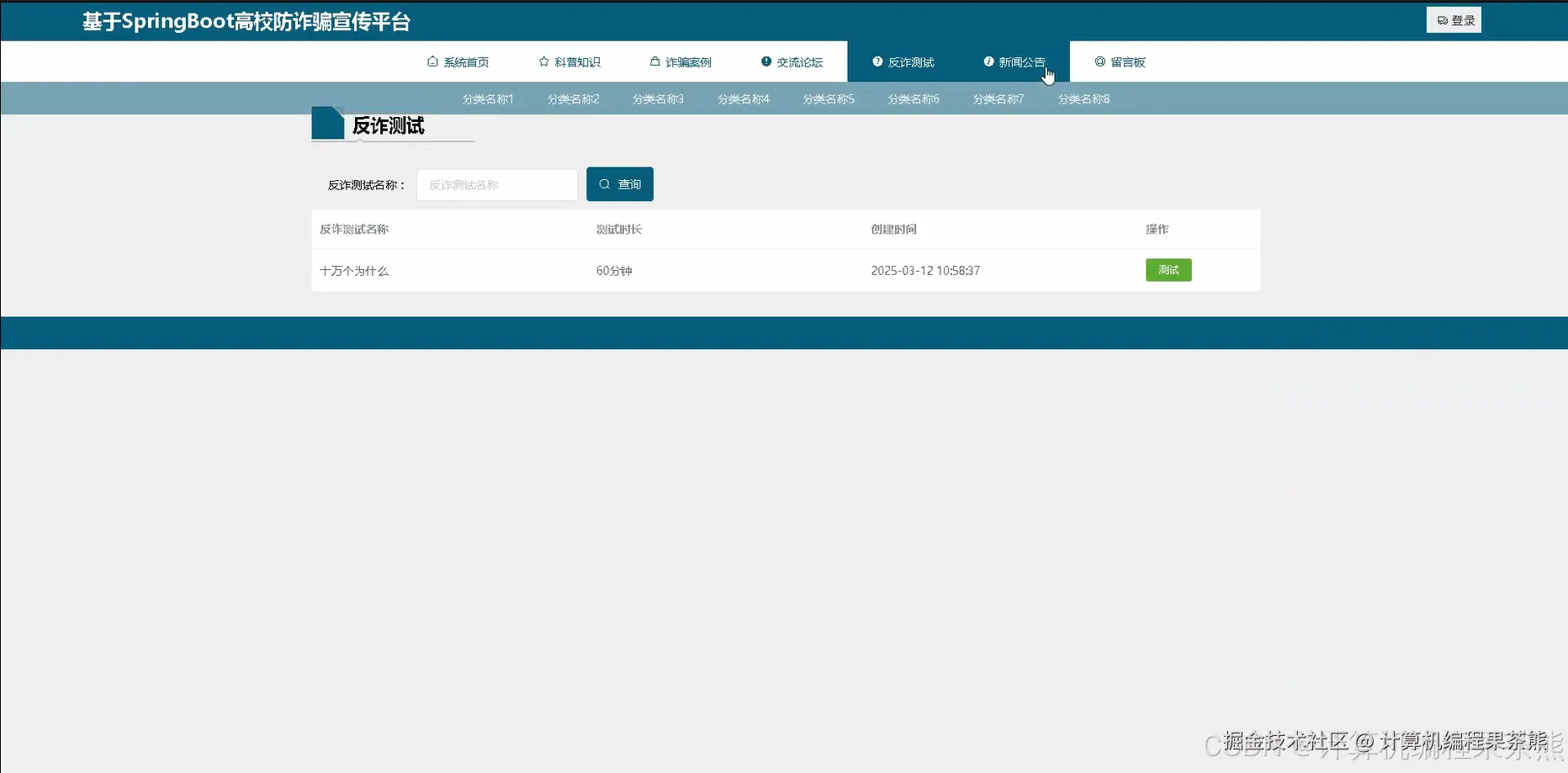Click the star icon beside 科普知识
Screen dimensions: 1568x773
[x=543, y=61]
